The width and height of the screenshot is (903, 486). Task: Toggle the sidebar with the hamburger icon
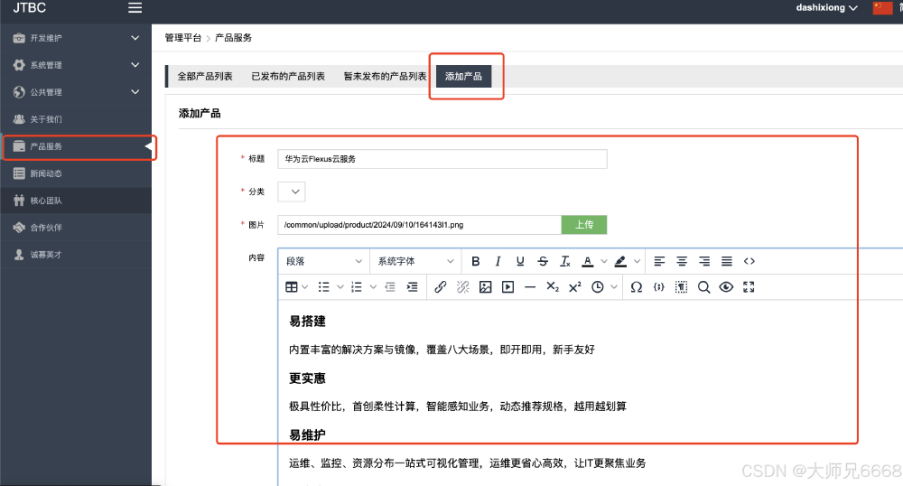point(135,8)
